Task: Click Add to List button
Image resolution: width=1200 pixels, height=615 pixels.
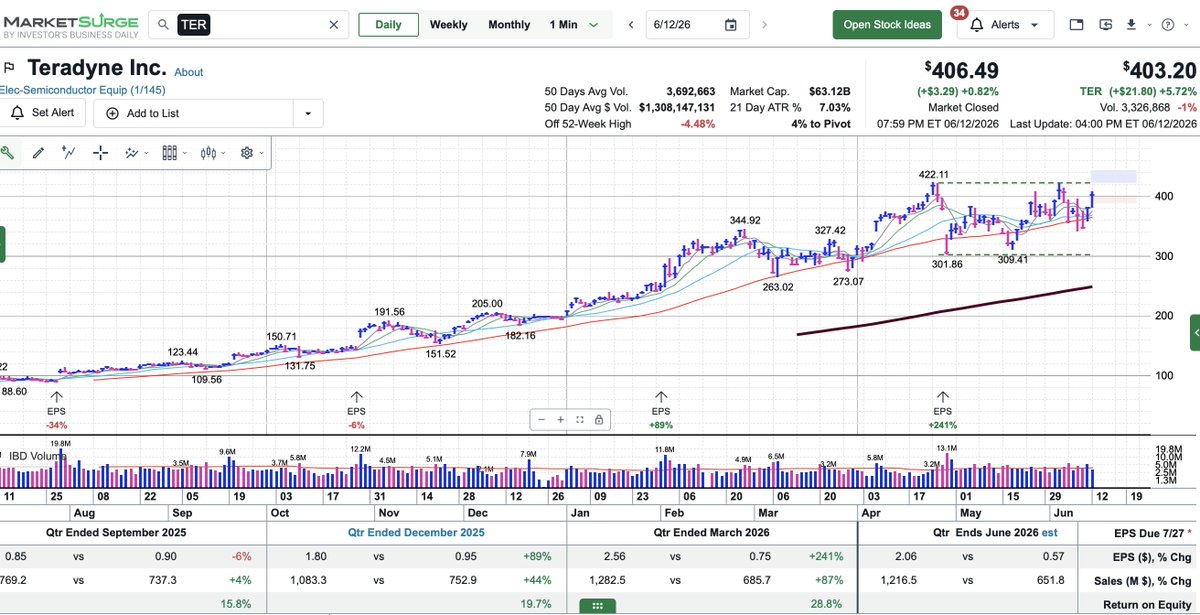Action: [x=194, y=113]
